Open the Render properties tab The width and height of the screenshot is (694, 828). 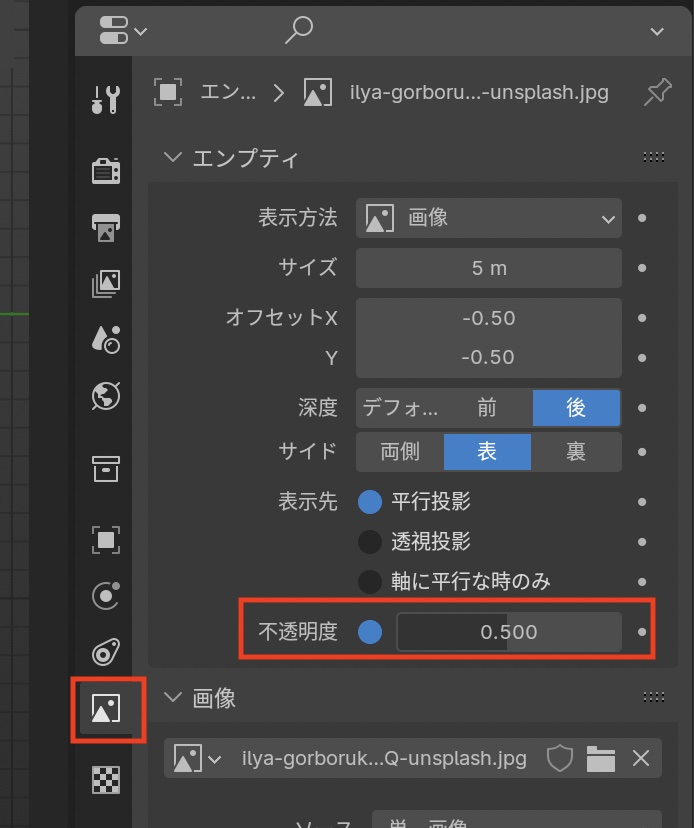coord(105,170)
